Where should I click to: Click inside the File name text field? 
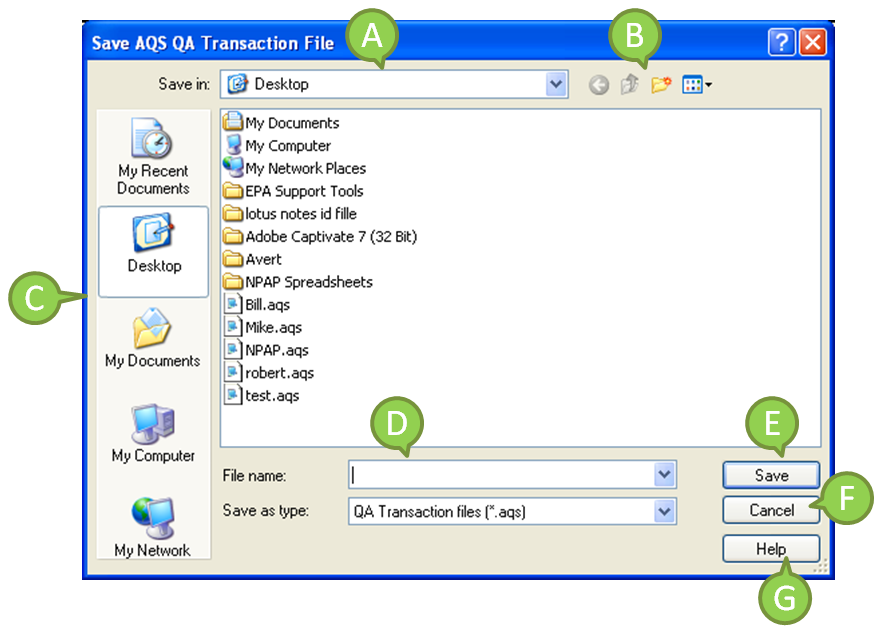[500, 474]
